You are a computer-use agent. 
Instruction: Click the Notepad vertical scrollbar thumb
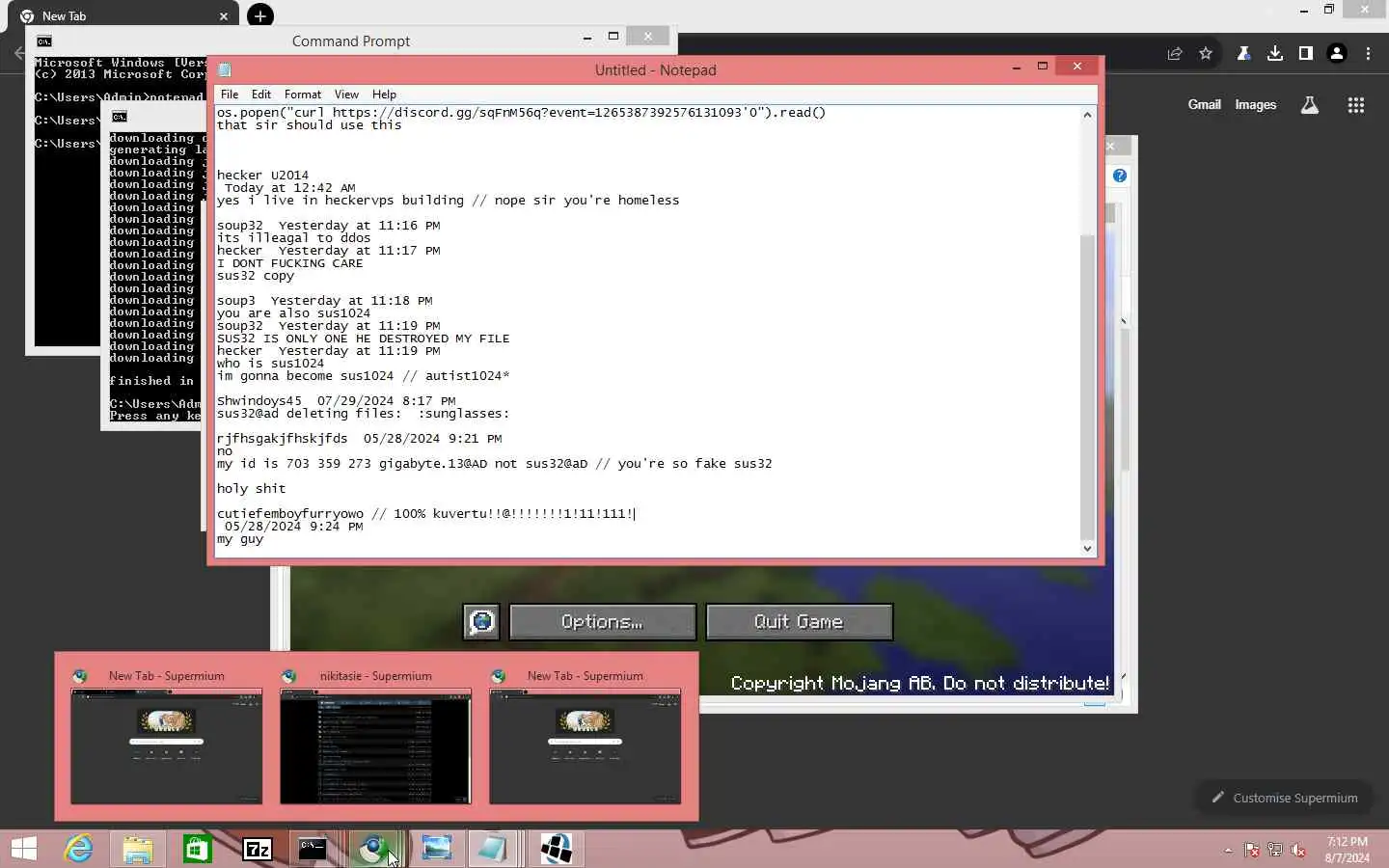tap(1088, 386)
